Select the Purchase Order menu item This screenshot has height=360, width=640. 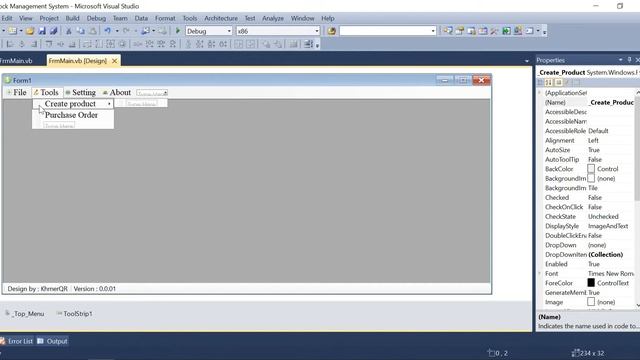71,115
